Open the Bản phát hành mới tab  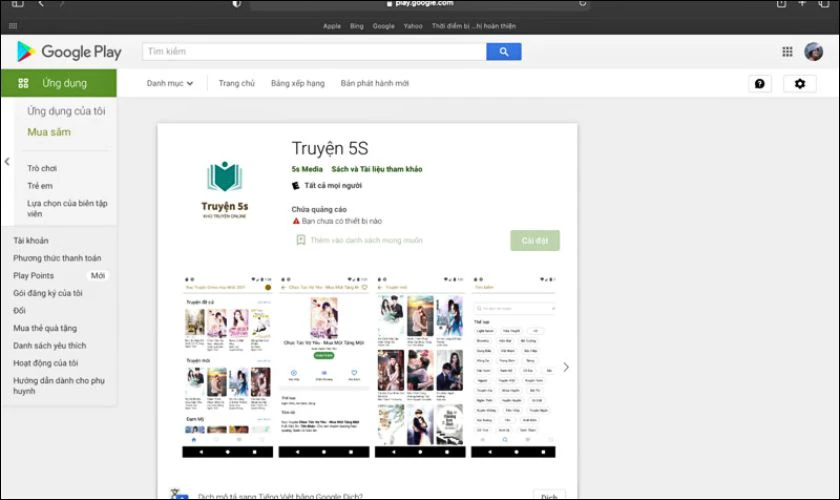374,83
